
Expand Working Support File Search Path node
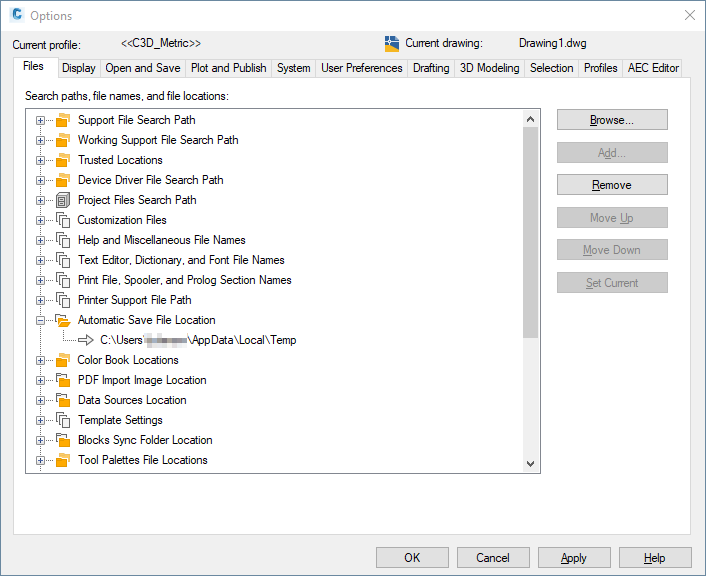(41, 141)
